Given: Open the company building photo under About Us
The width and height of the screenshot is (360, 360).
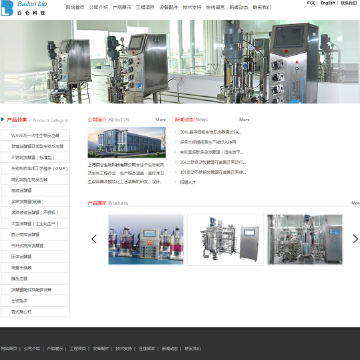Looking at the screenshot, I should click(127, 142).
